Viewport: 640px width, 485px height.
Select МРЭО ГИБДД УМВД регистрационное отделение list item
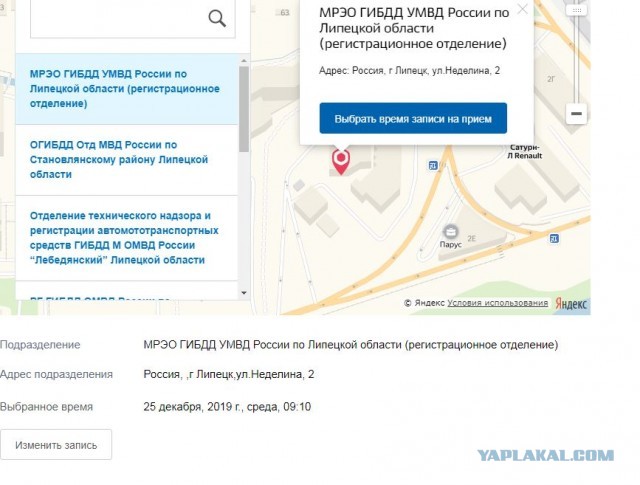pos(127,89)
